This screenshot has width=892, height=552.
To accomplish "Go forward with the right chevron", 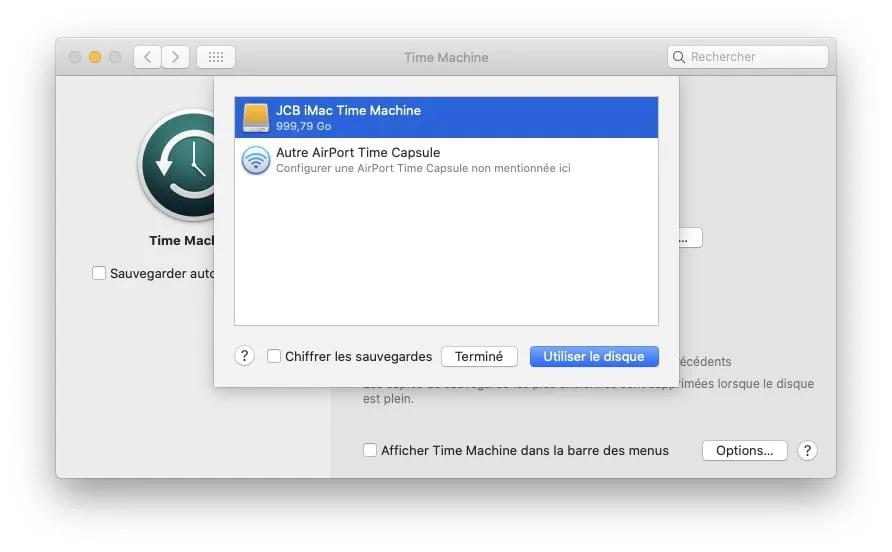I will point(175,57).
